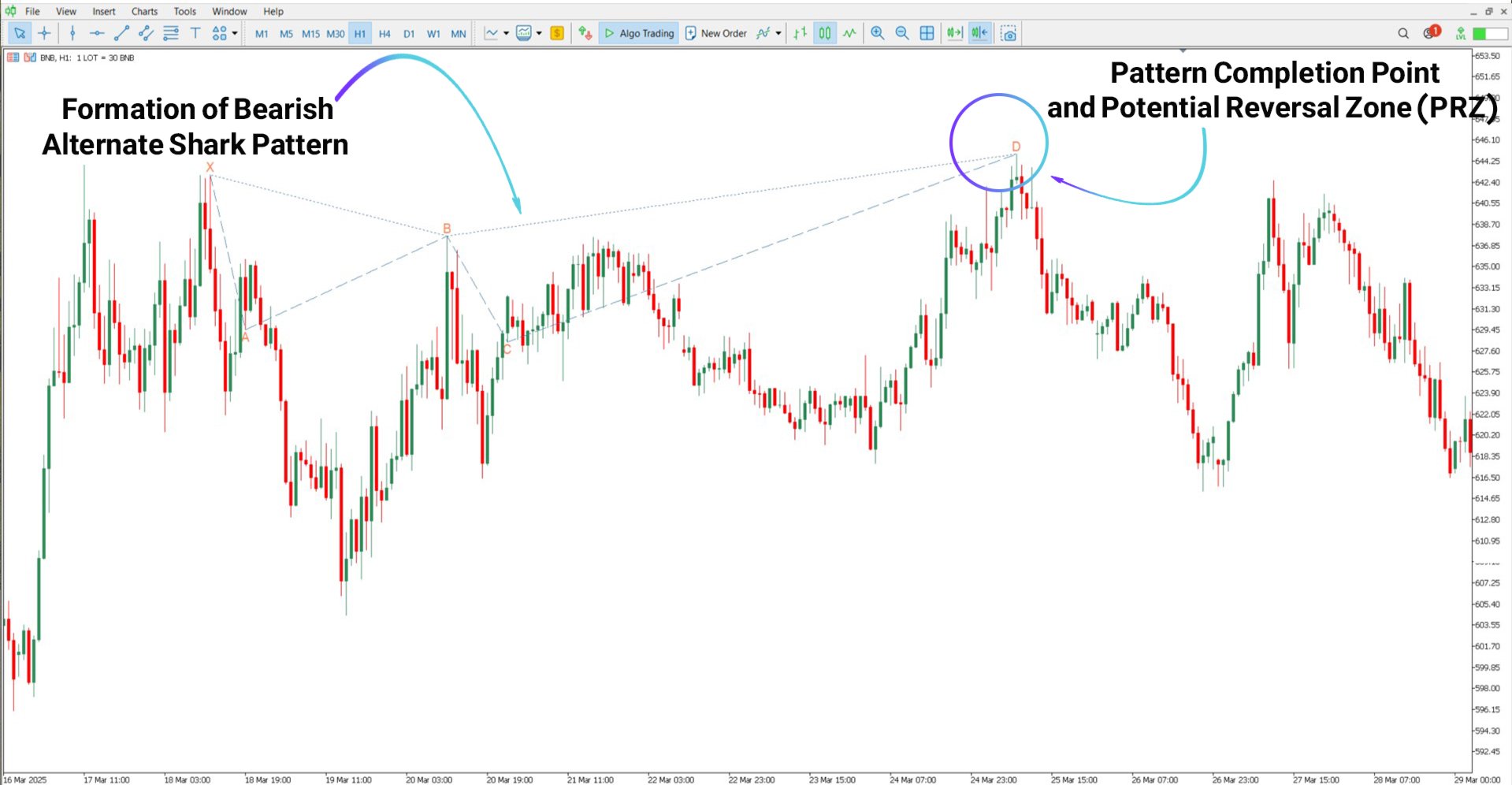The height and width of the screenshot is (785, 1512).
Task: Open the Tools menu
Action: (185, 11)
